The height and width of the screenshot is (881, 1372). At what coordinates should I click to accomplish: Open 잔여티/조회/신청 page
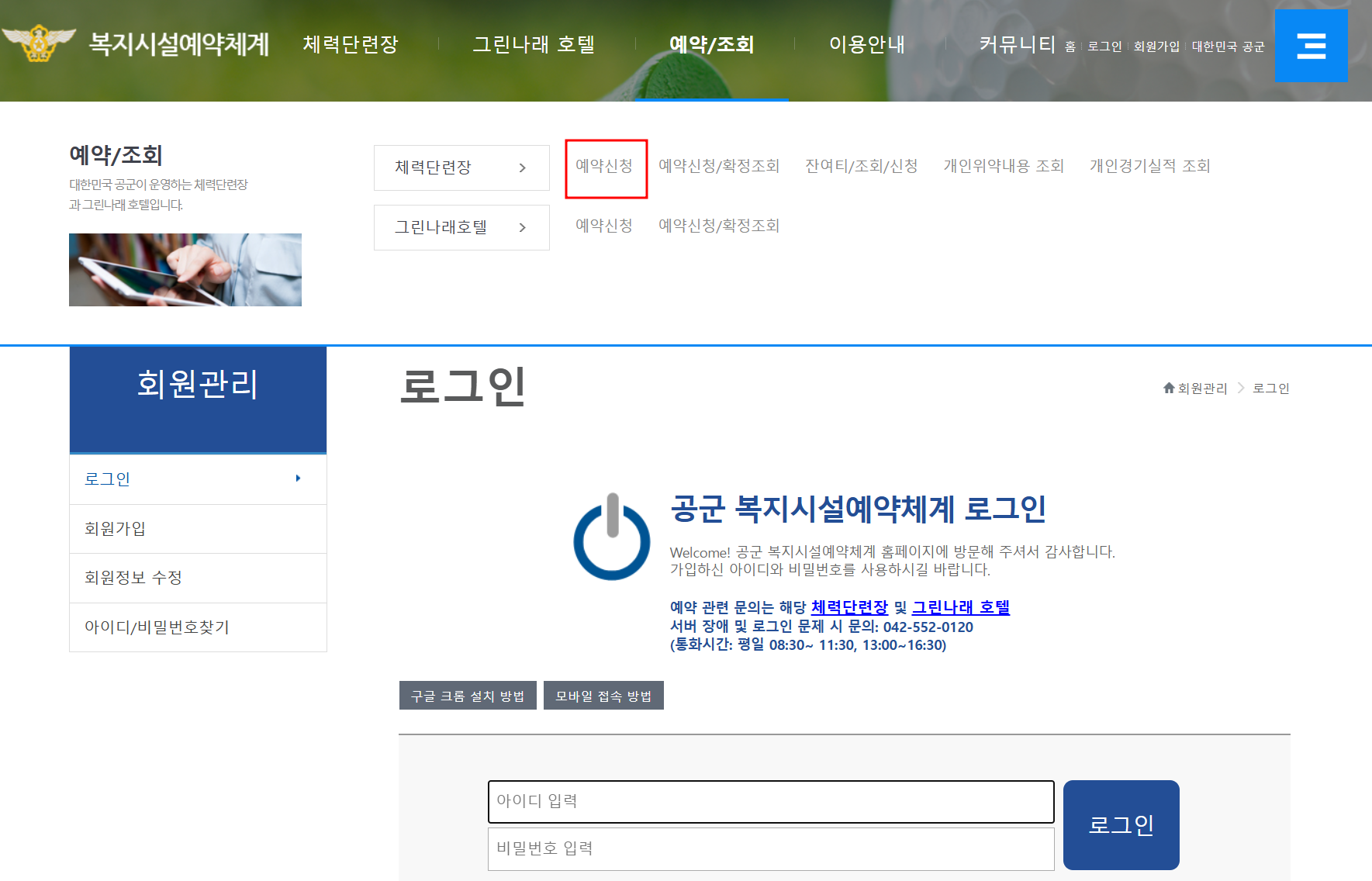[x=862, y=165]
